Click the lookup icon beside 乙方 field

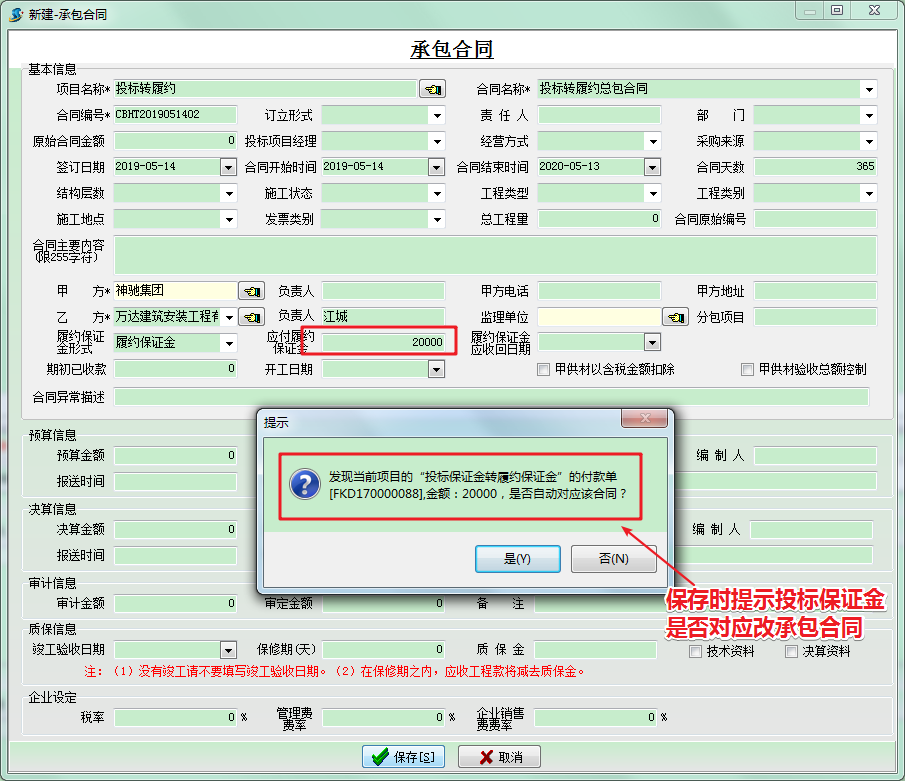(250, 317)
